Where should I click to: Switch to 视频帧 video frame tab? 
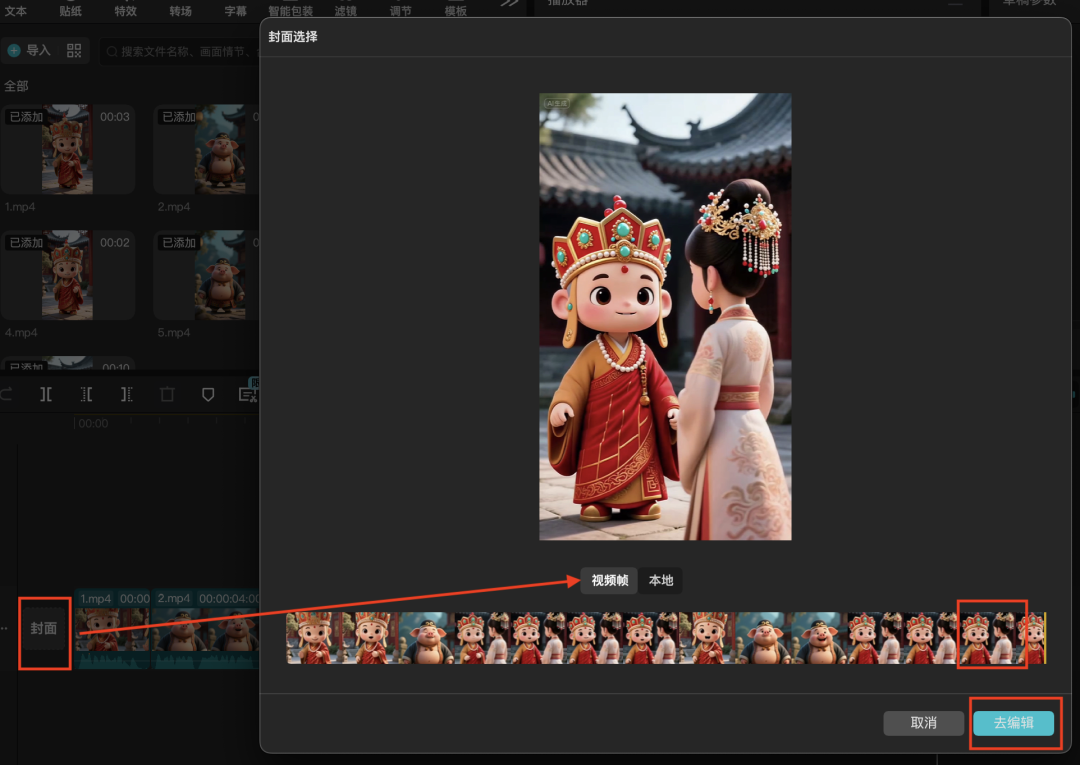tap(609, 581)
